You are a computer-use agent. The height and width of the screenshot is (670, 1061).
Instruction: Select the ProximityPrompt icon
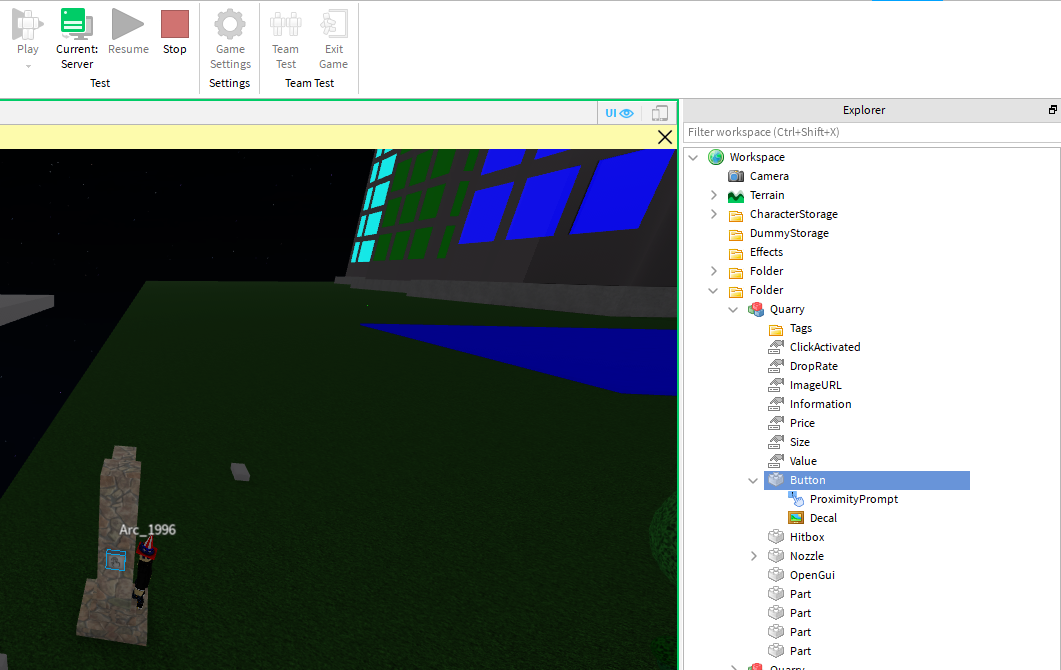click(x=796, y=499)
